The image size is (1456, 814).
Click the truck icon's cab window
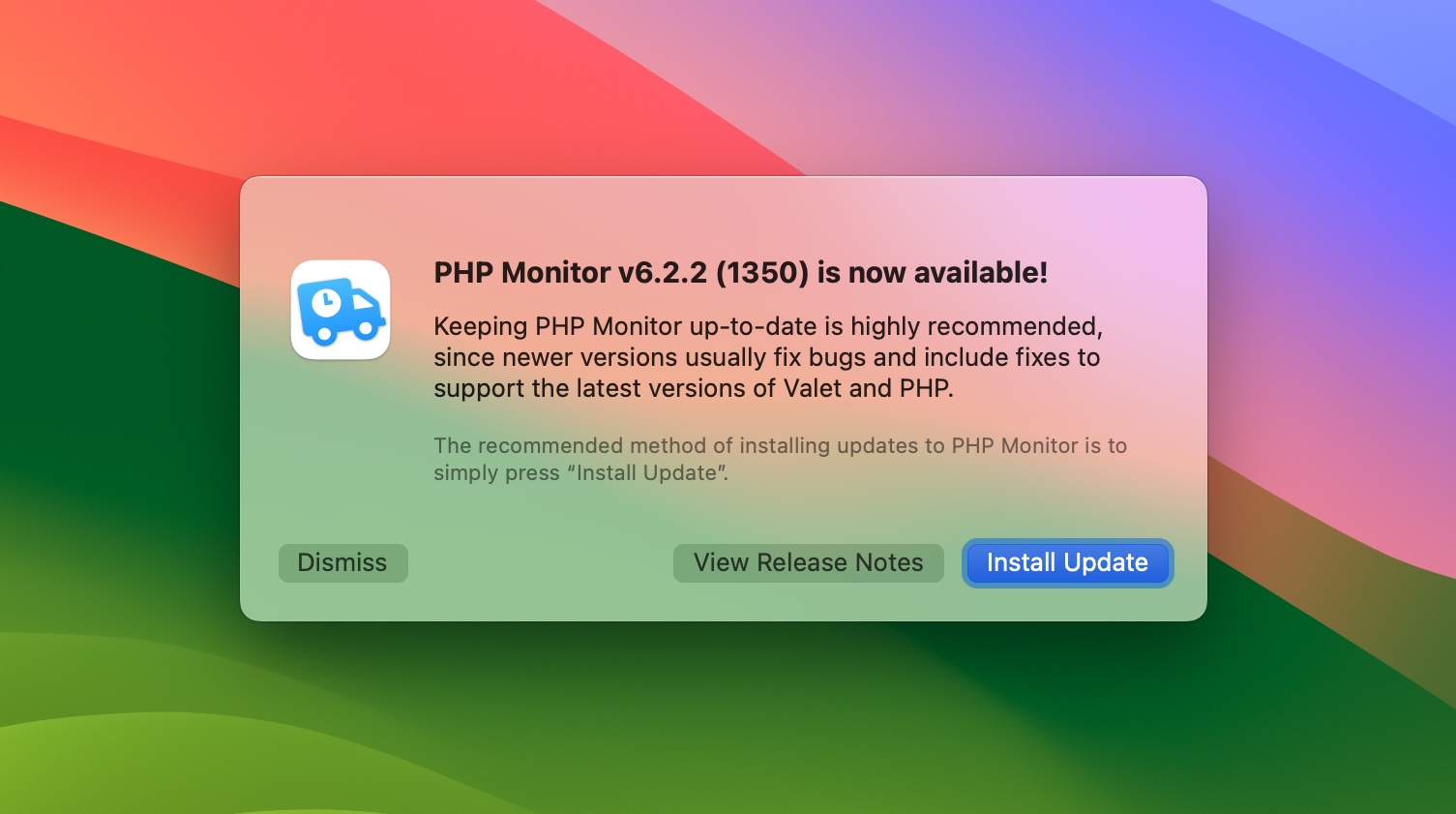pyautogui.click(x=361, y=299)
